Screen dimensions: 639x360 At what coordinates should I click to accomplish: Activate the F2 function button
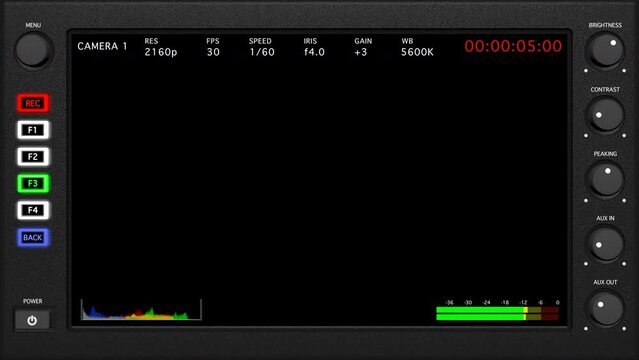coord(33,157)
